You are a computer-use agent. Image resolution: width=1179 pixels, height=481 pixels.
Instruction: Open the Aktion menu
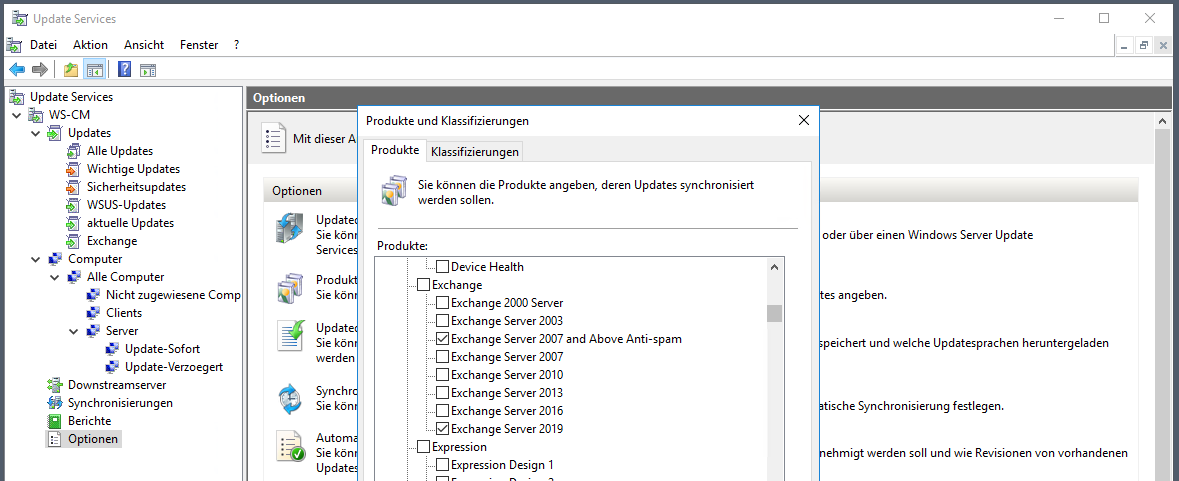coord(90,45)
